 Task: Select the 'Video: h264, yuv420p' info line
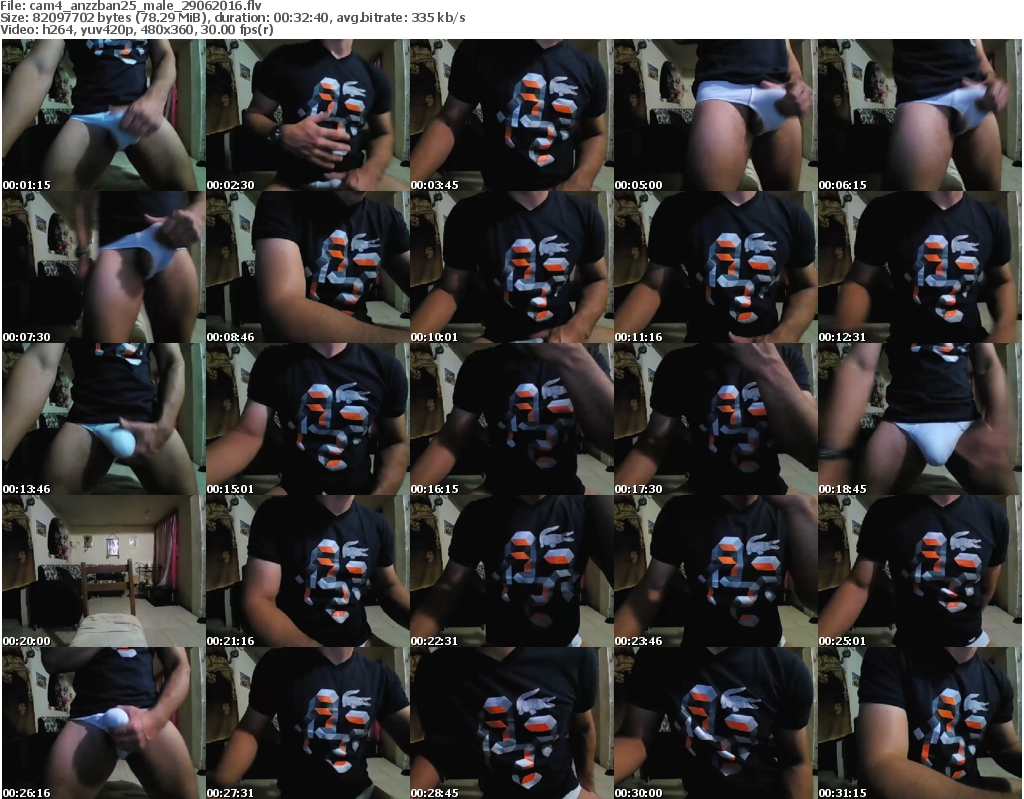coord(136,29)
